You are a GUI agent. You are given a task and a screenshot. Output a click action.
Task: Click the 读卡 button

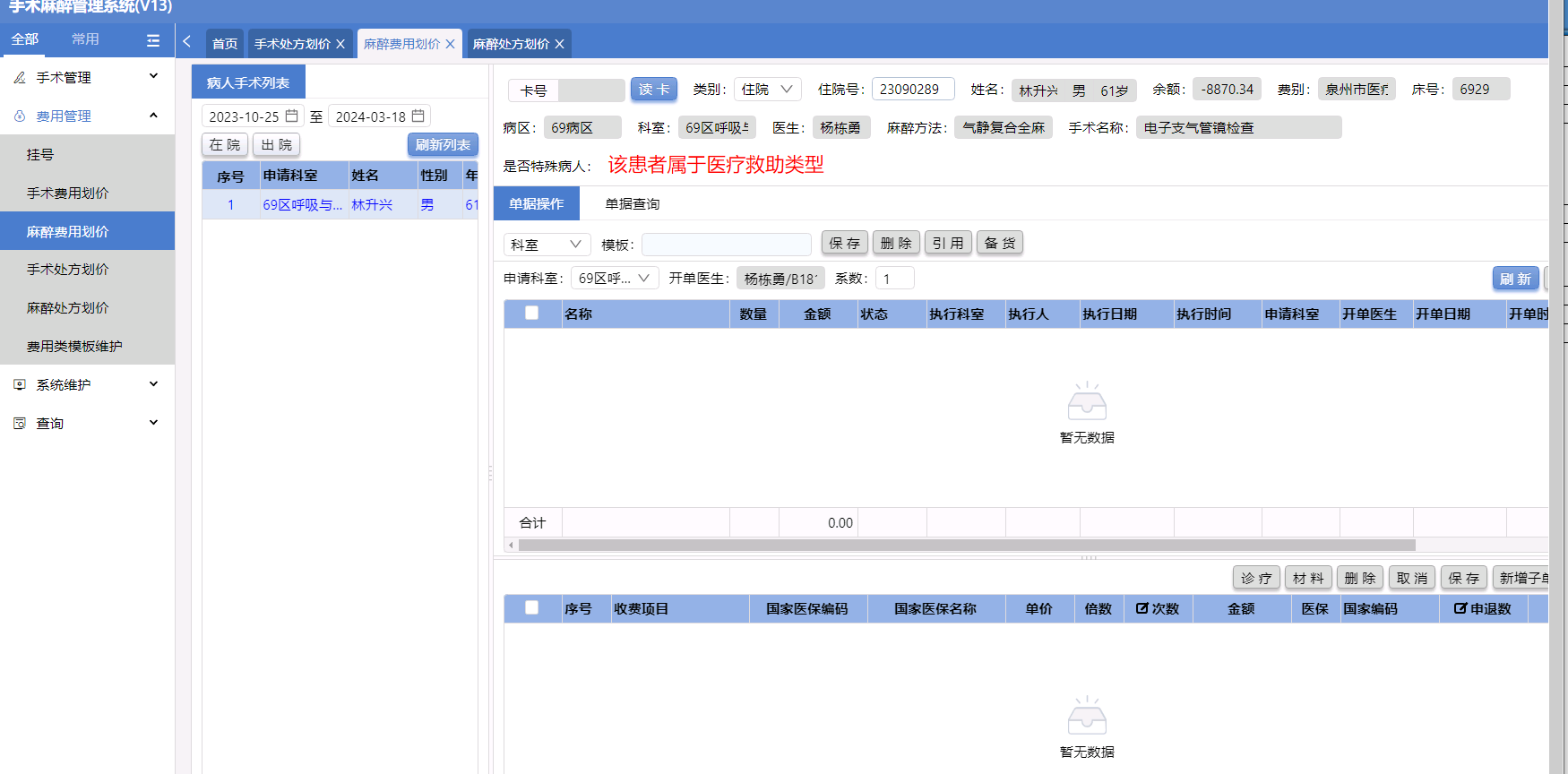tap(654, 90)
